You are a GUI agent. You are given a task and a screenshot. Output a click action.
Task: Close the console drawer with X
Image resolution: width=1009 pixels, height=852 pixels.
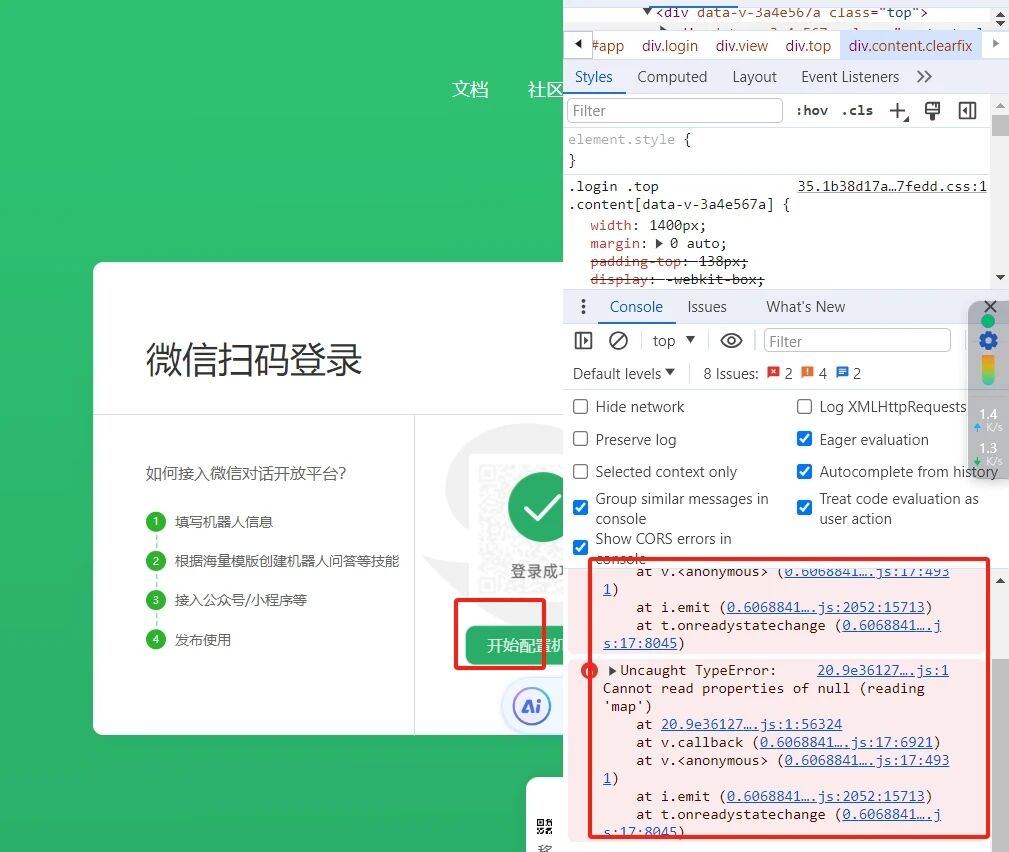tap(990, 306)
